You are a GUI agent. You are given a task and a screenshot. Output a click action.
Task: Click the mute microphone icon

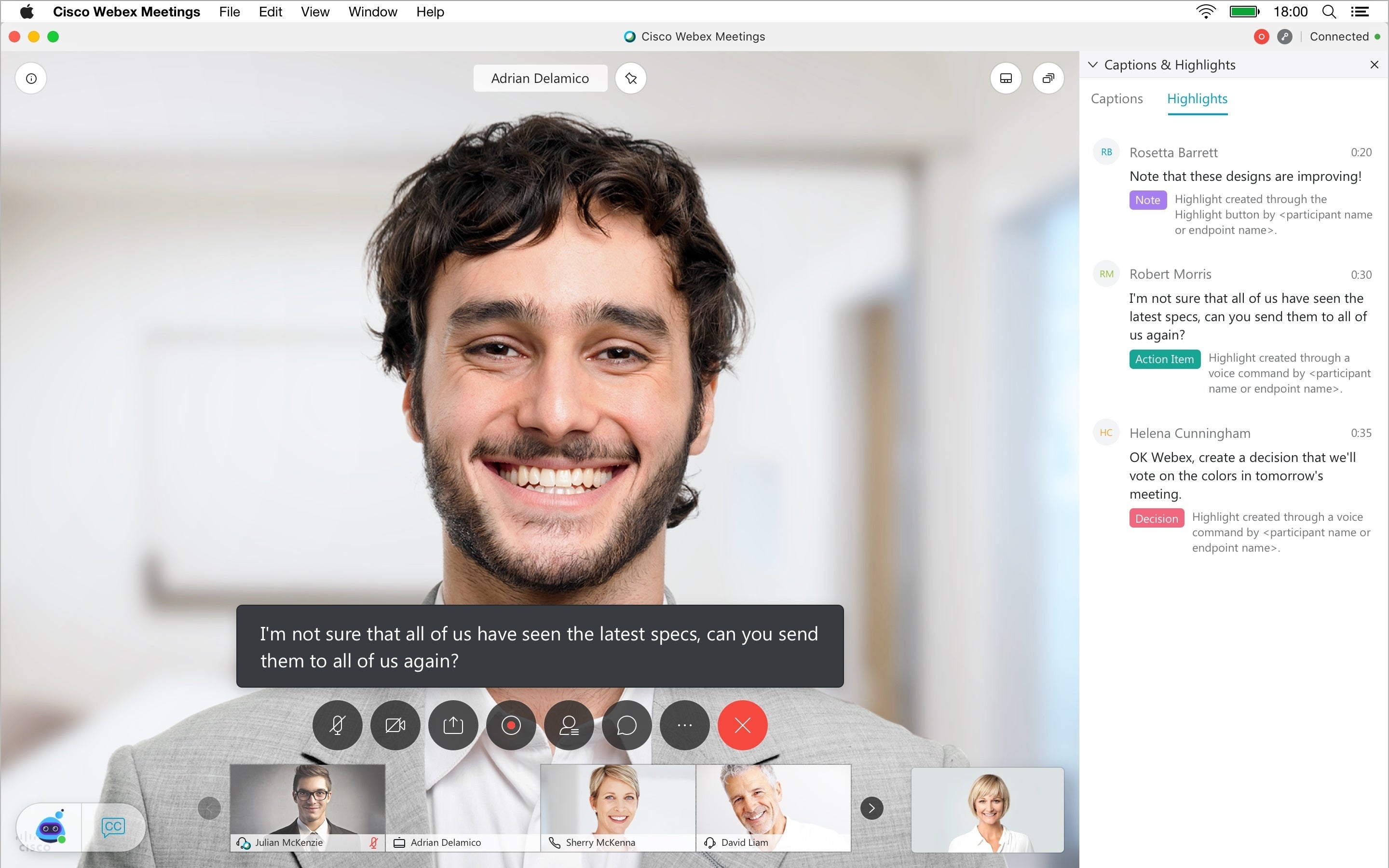(339, 725)
